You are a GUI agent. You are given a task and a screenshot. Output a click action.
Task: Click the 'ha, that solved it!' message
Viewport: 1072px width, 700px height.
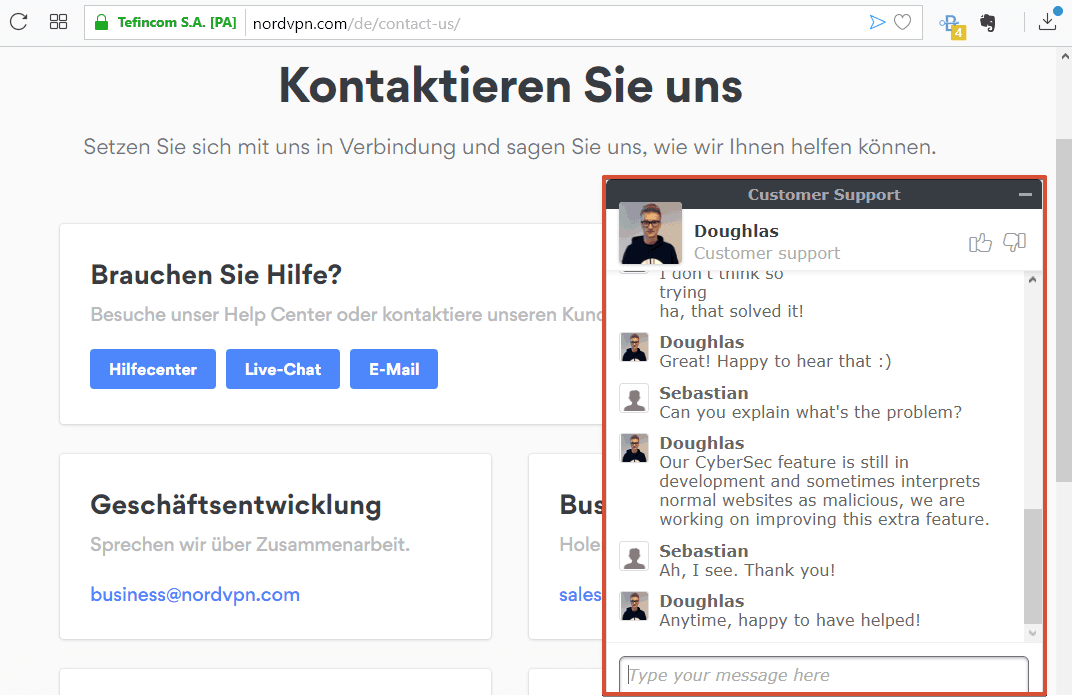click(732, 312)
